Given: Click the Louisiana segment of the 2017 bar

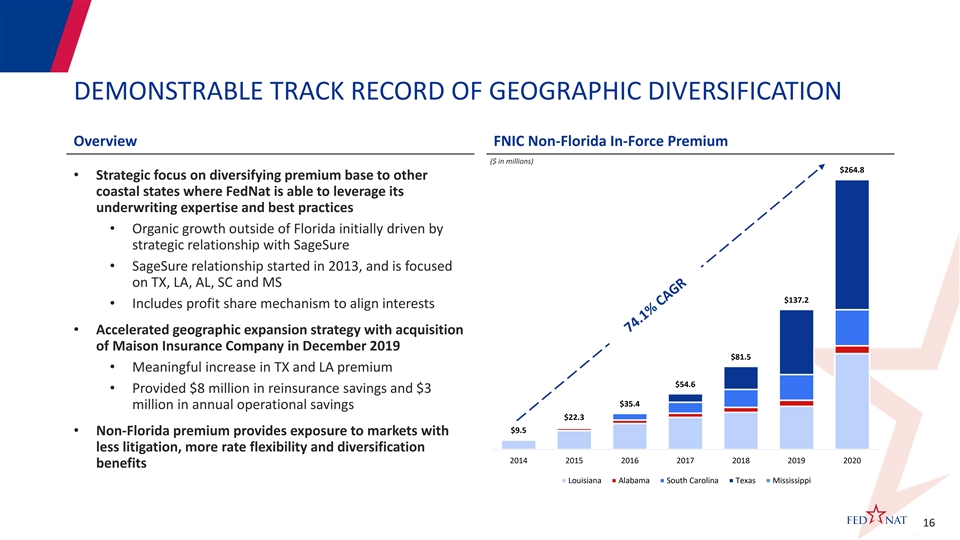Looking at the screenshot, I should [685, 433].
